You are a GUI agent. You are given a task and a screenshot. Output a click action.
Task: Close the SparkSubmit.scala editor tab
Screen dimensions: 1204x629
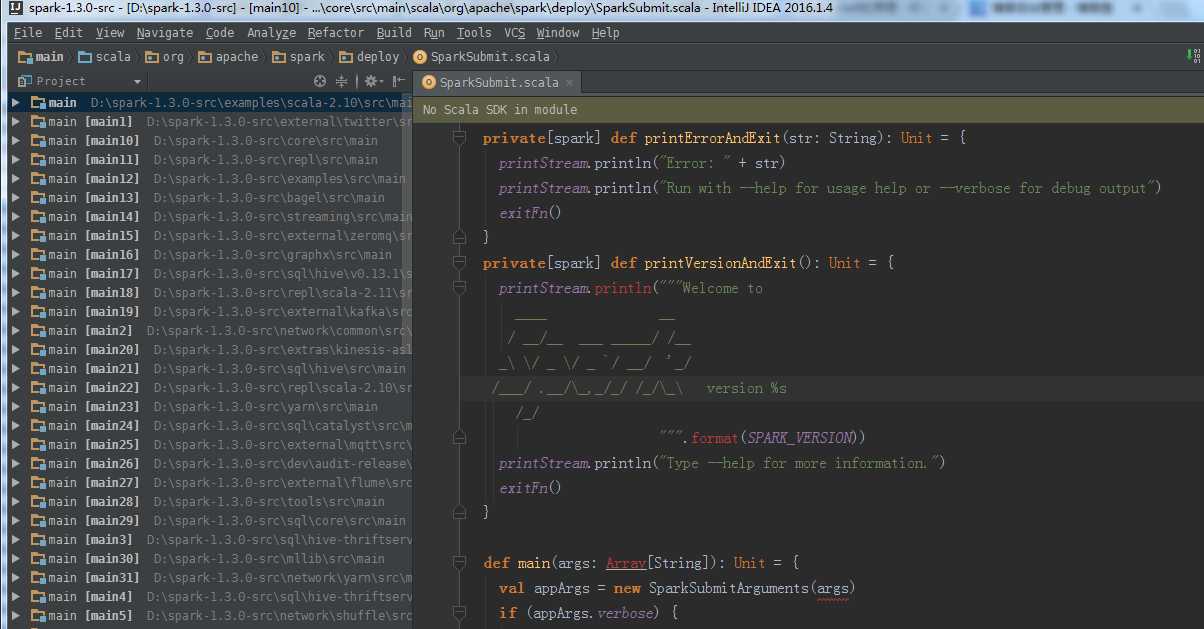(568, 82)
